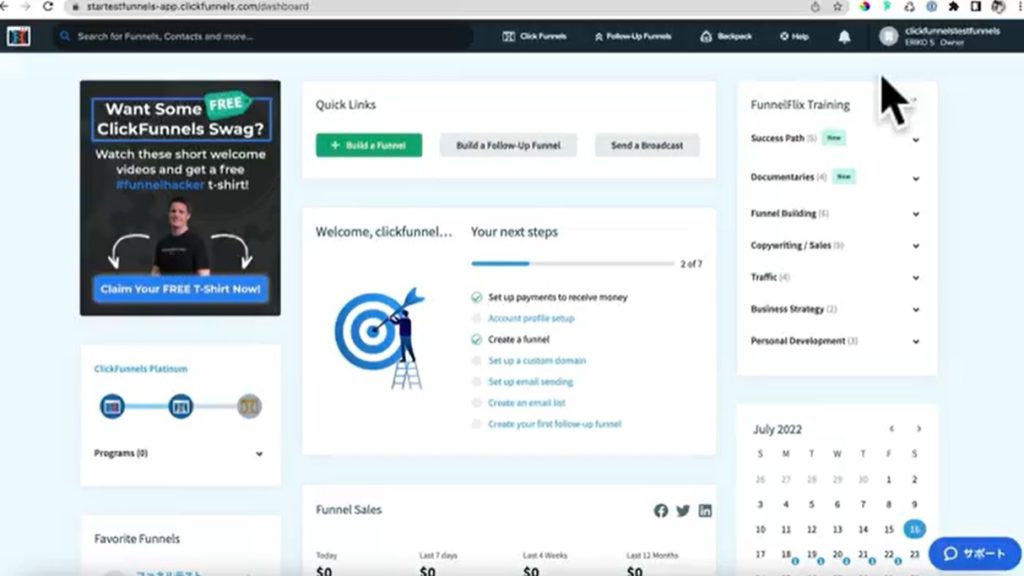Click the user account avatar icon

point(888,36)
